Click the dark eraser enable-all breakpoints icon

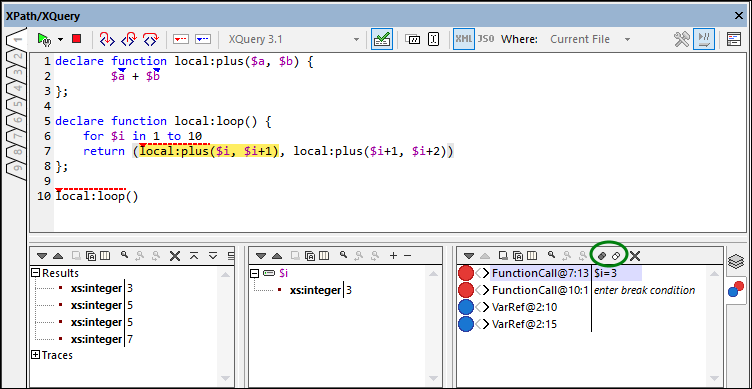tap(602, 256)
